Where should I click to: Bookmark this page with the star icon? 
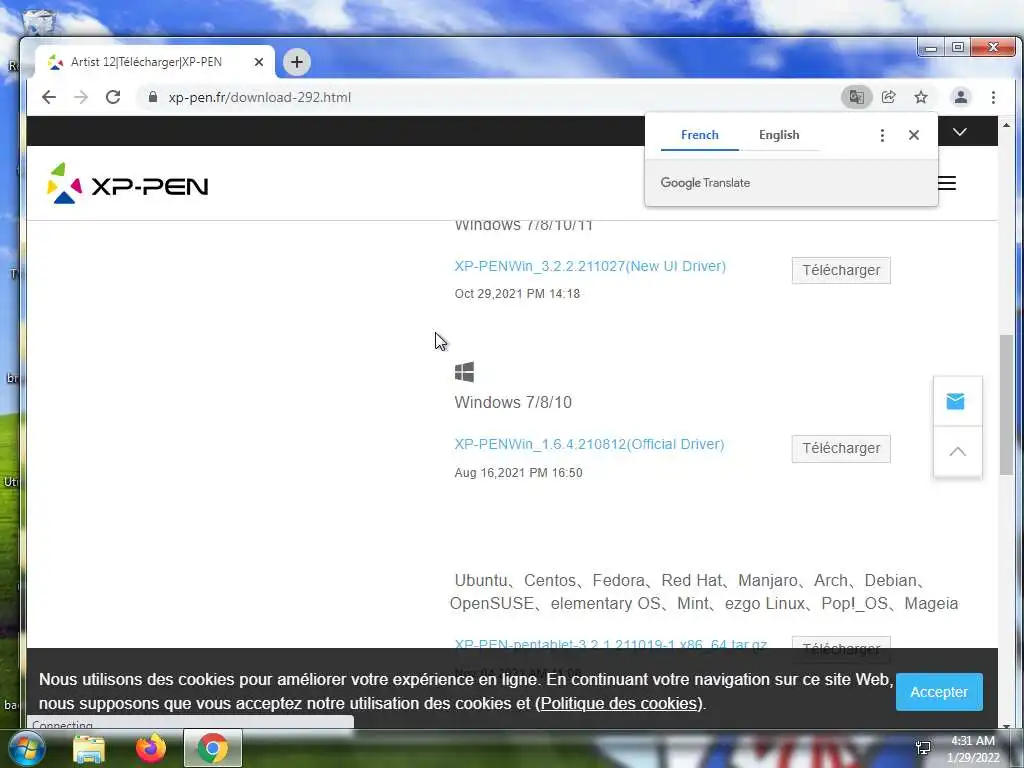921,97
